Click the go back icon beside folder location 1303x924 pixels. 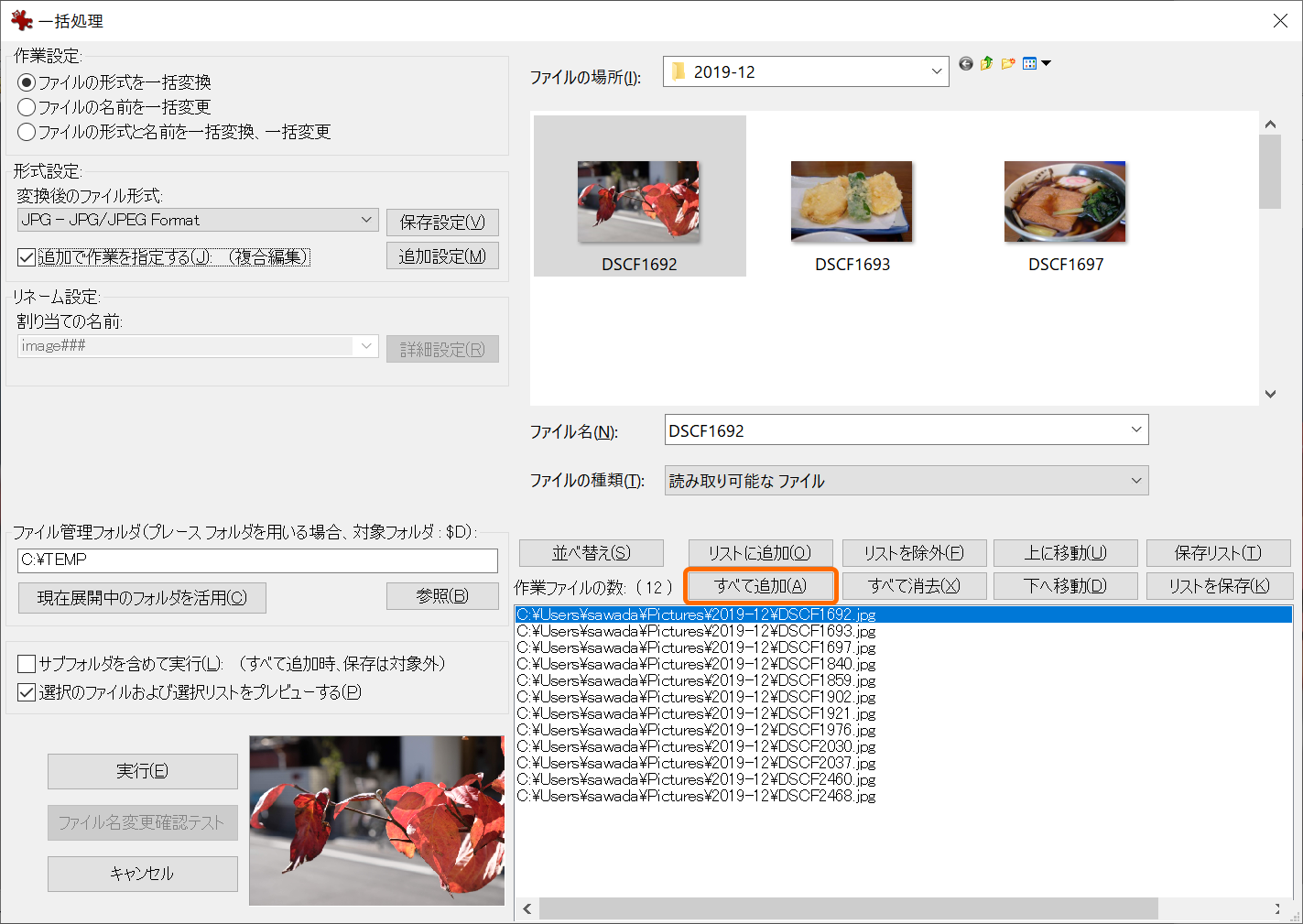(x=966, y=63)
